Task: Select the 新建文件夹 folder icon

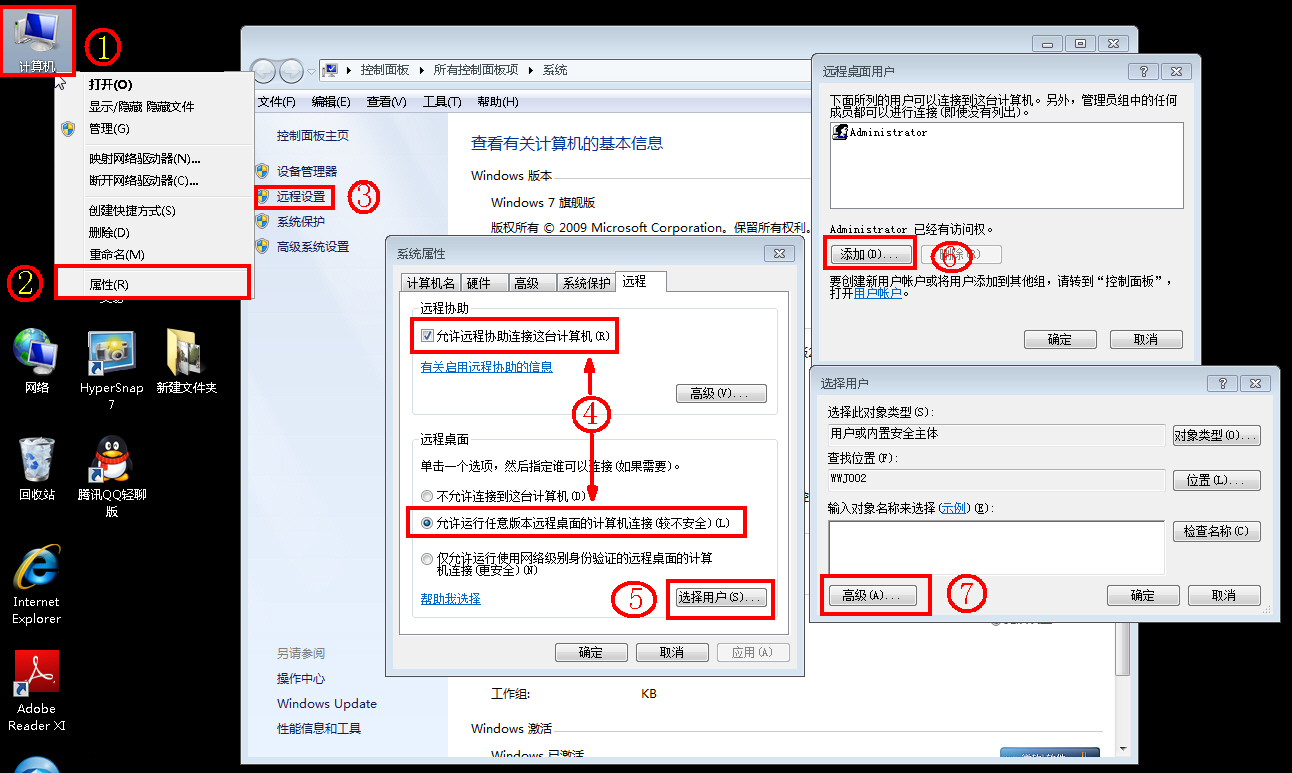Action: [x=186, y=361]
